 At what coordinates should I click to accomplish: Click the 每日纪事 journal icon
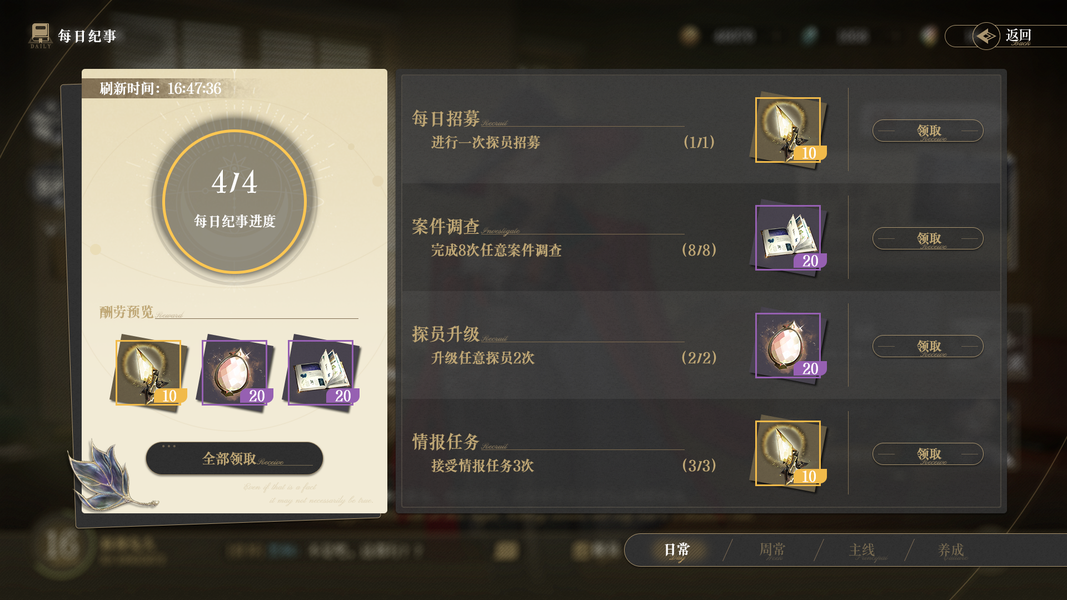pyautogui.click(x=40, y=35)
